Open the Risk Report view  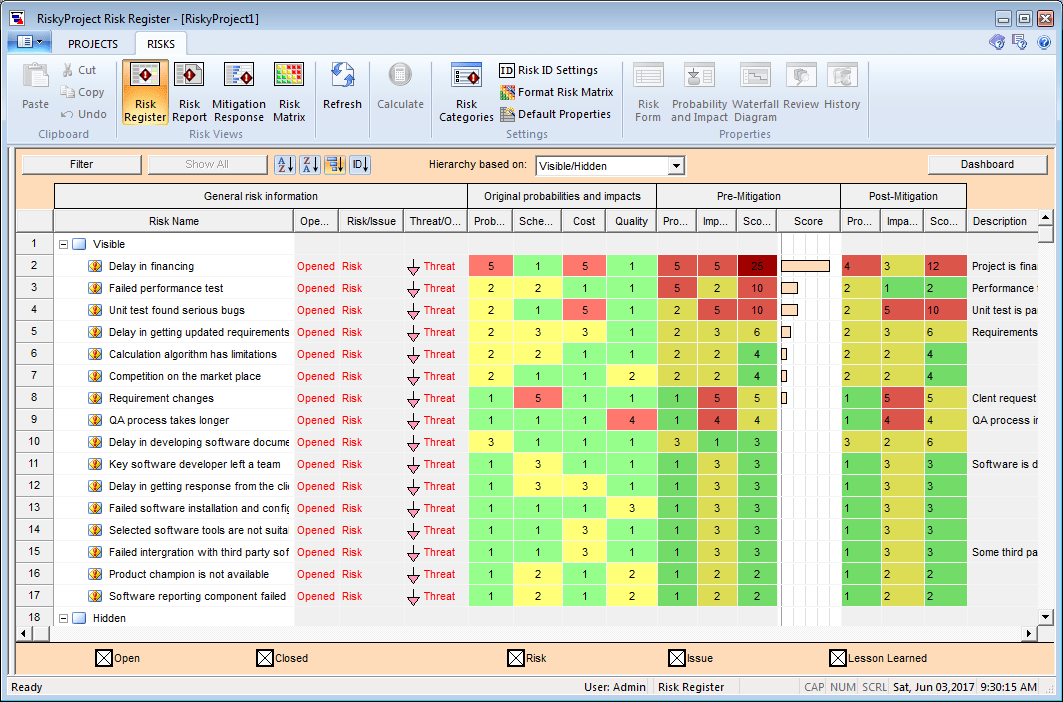click(189, 92)
